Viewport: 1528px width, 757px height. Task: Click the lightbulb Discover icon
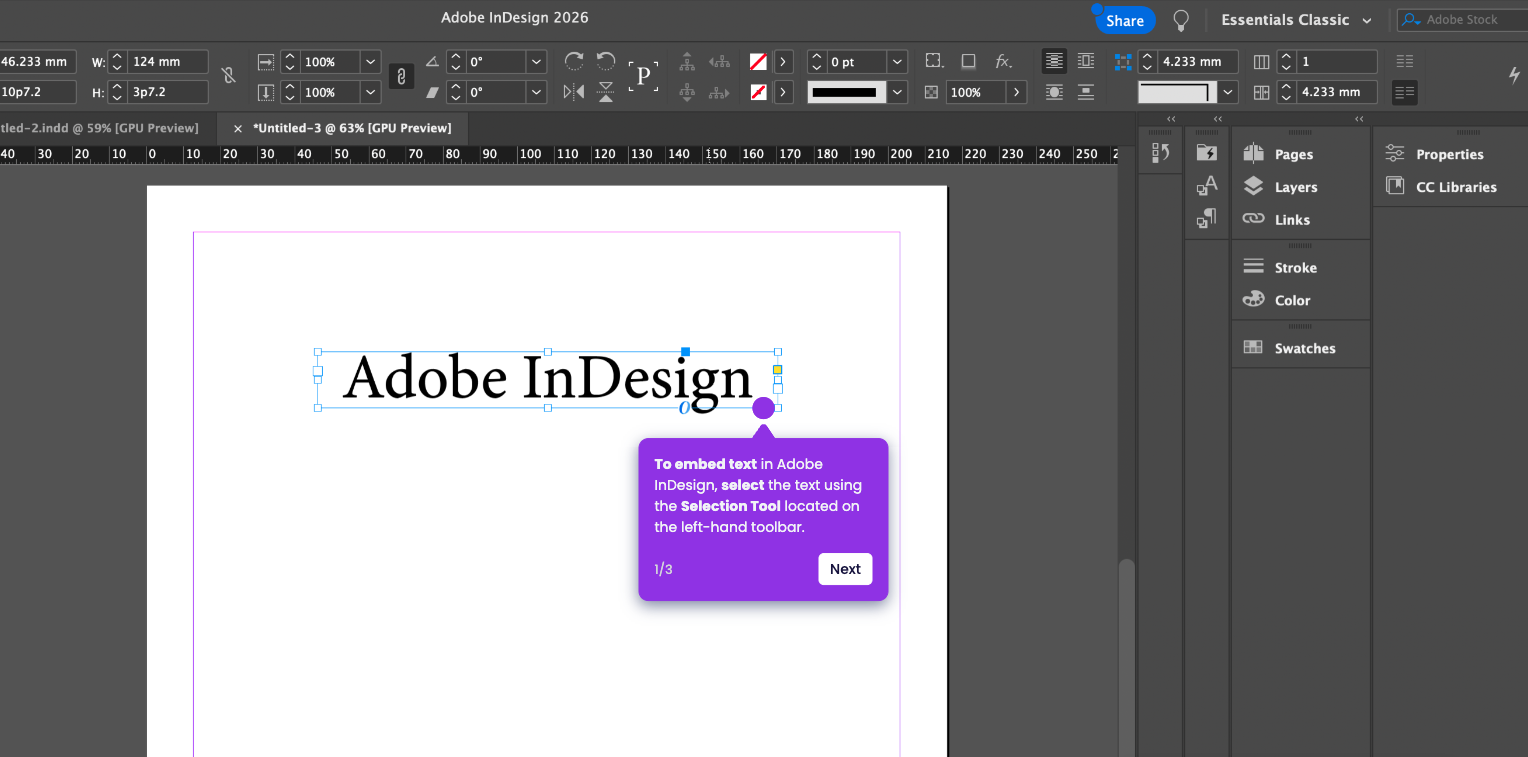coord(1181,20)
